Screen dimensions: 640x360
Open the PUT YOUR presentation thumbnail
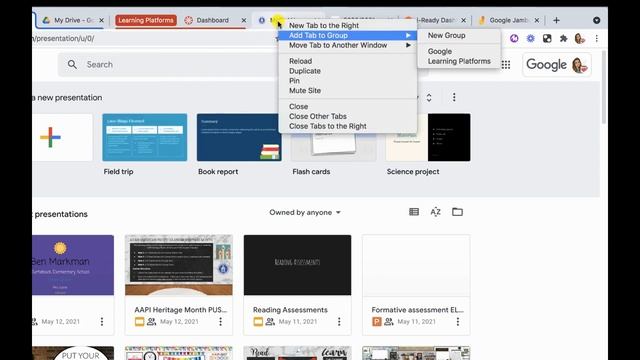pyautogui.click(x=73, y=353)
